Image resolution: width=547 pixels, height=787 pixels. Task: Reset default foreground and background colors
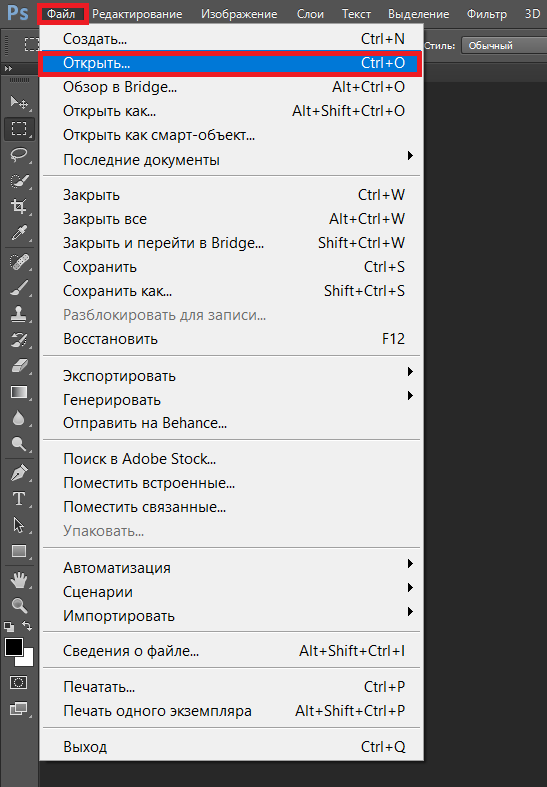9,626
